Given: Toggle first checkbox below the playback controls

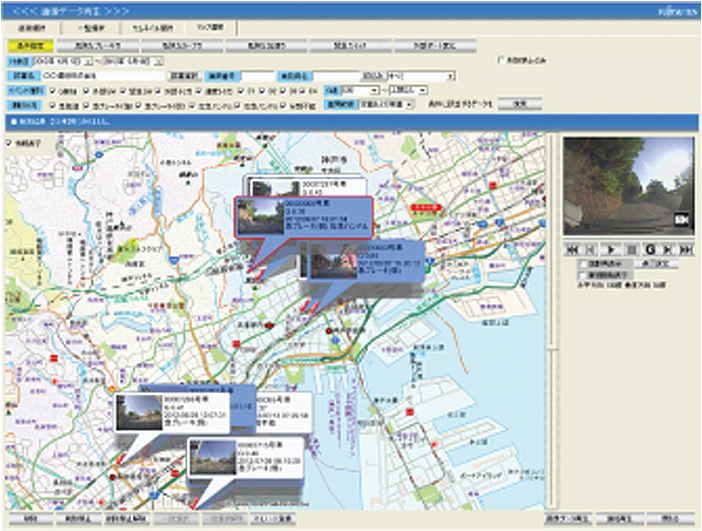Looking at the screenshot, I should (x=584, y=264).
